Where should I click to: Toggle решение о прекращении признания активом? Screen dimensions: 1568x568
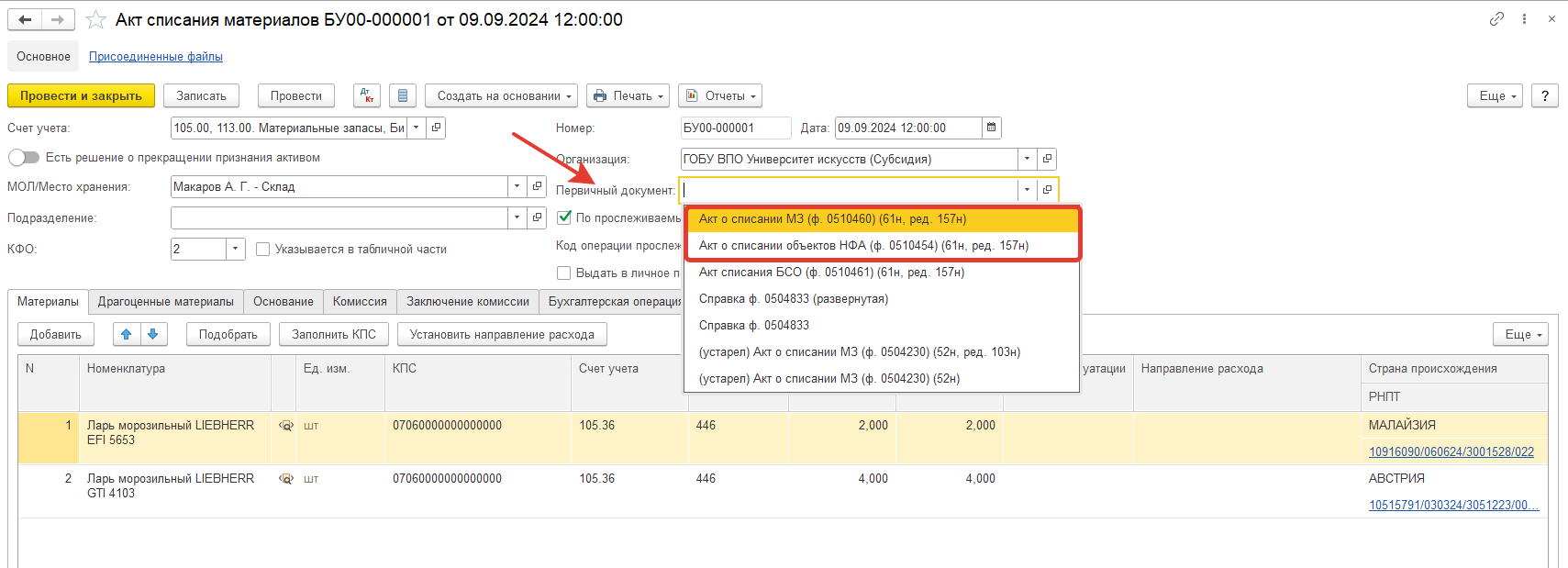24,158
